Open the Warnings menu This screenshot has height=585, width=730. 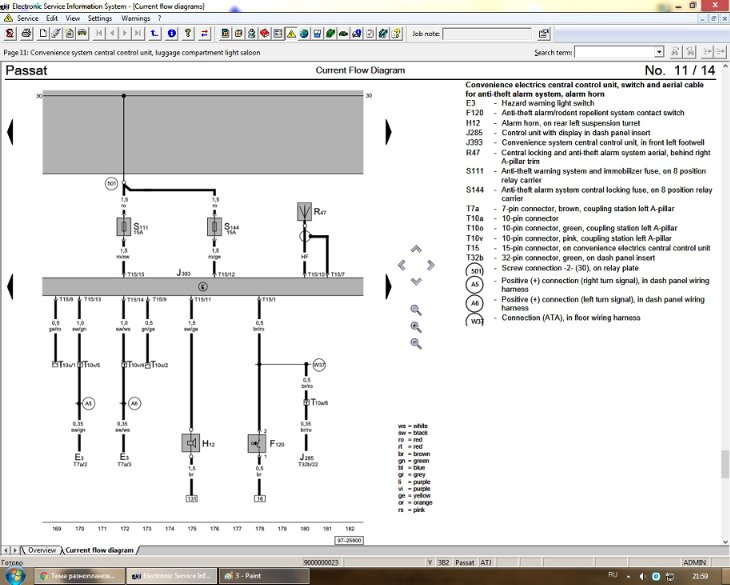(x=135, y=18)
